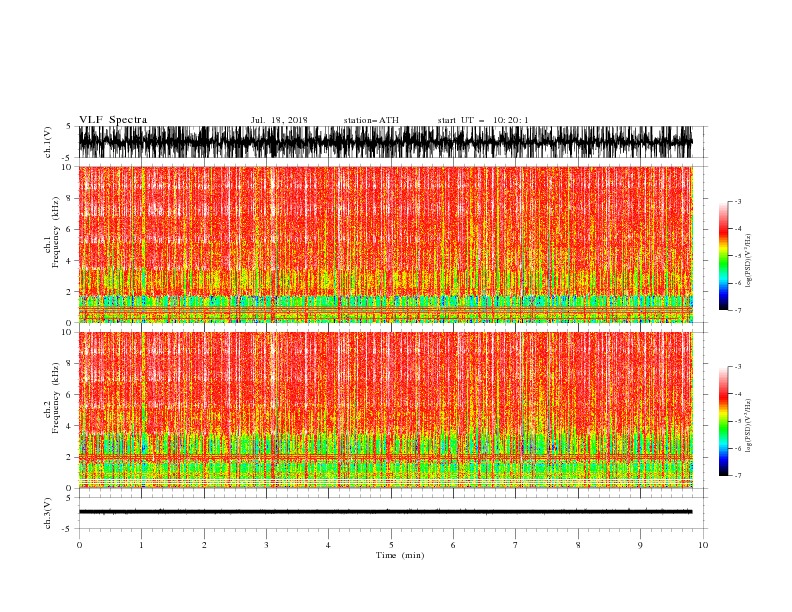The height and width of the screenshot is (612, 792).
Task: Click the '6' kHz tick of ch.1 spectrogram
Action: [x=70, y=229]
